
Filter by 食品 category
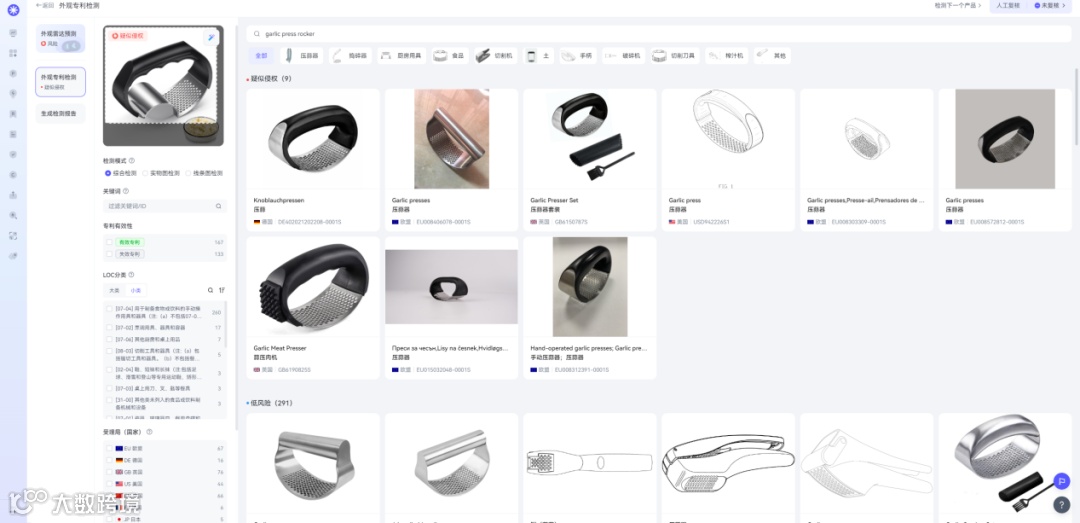(450, 56)
